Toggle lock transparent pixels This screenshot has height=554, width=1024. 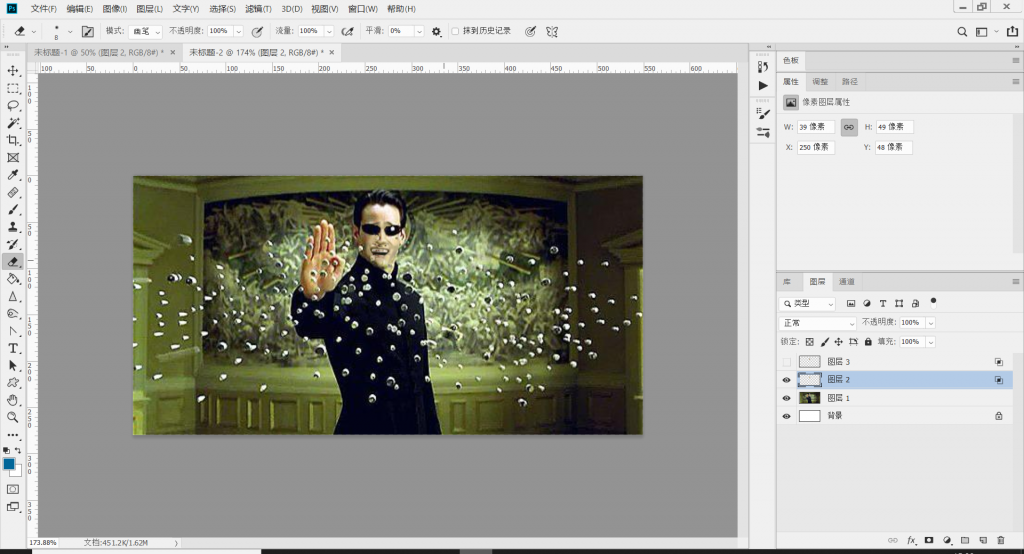coord(810,342)
